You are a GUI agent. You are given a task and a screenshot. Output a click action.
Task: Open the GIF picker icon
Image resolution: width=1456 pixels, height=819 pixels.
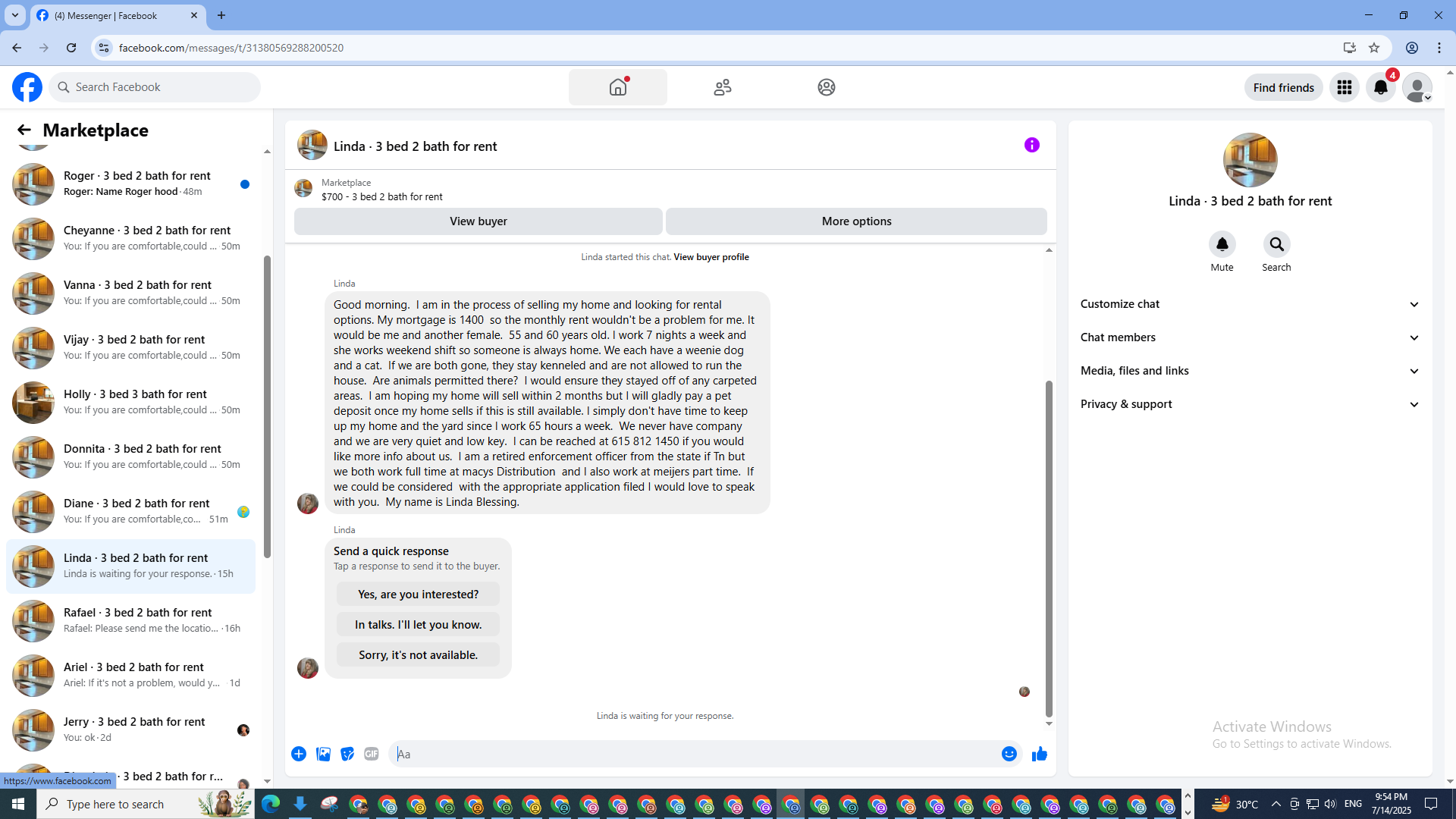372,754
